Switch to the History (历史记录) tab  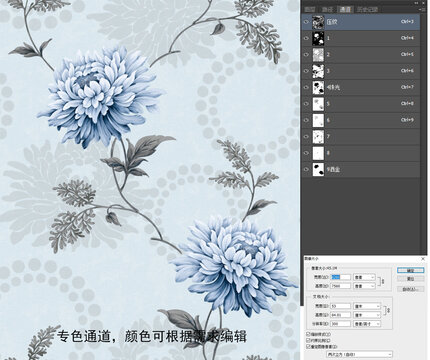click(x=367, y=9)
